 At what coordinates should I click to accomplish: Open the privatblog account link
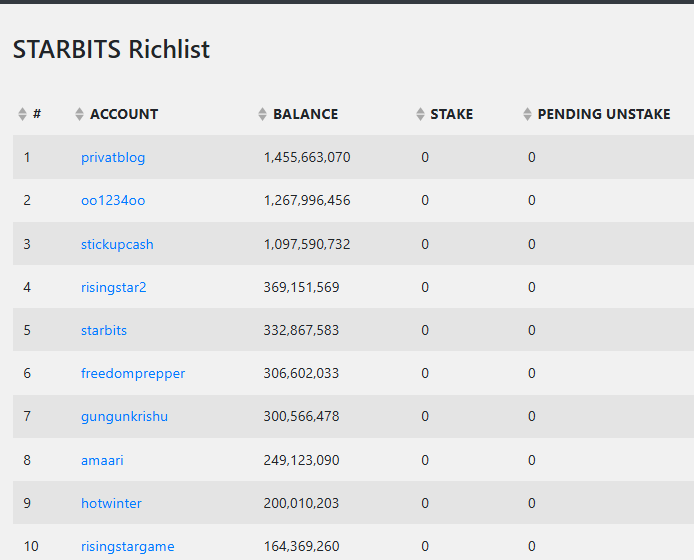(113, 158)
